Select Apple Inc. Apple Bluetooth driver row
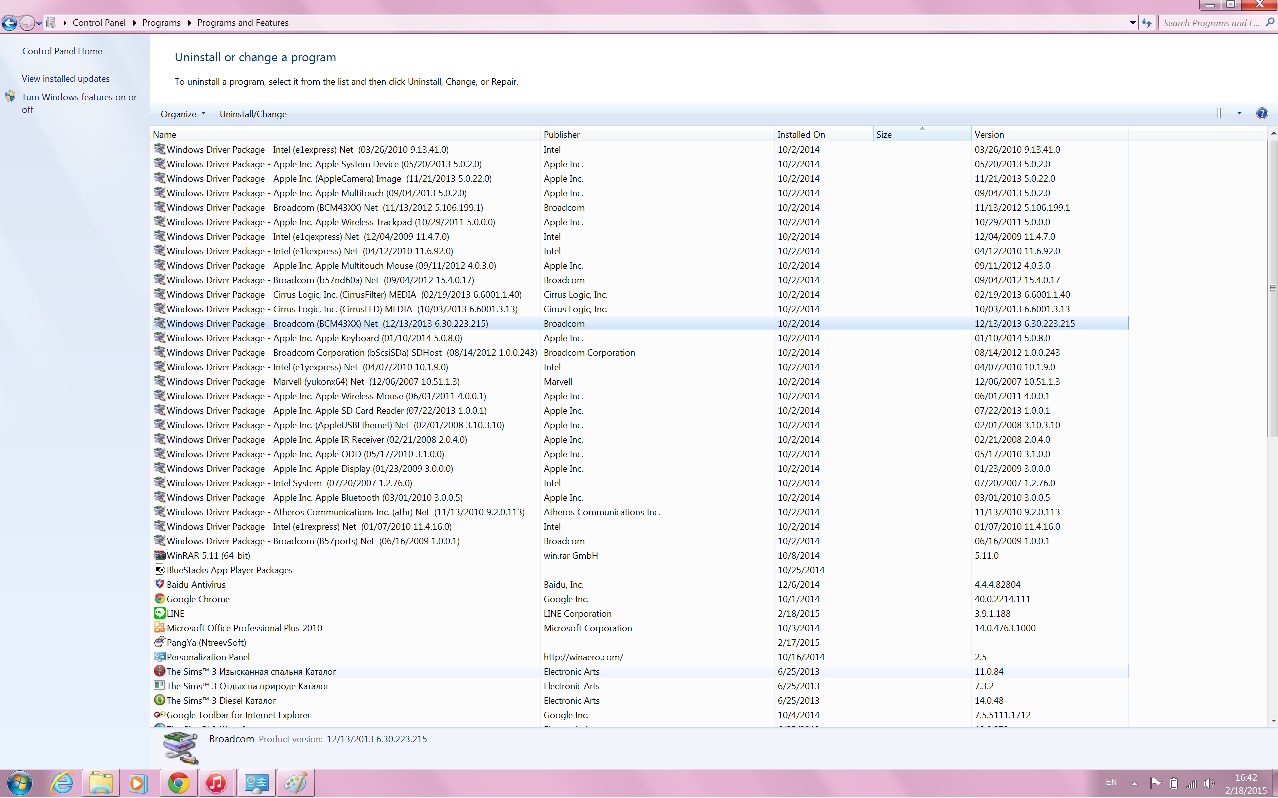 [640, 497]
